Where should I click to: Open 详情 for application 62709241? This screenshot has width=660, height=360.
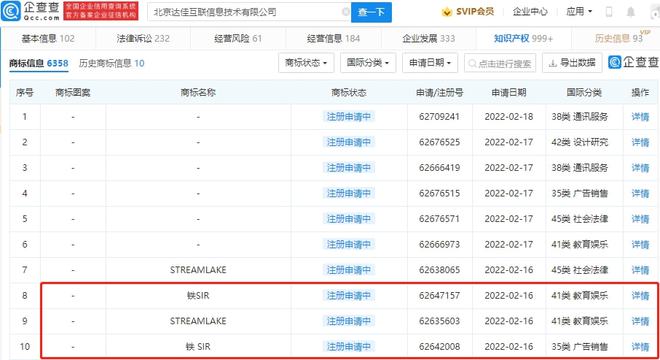click(x=640, y=117)
